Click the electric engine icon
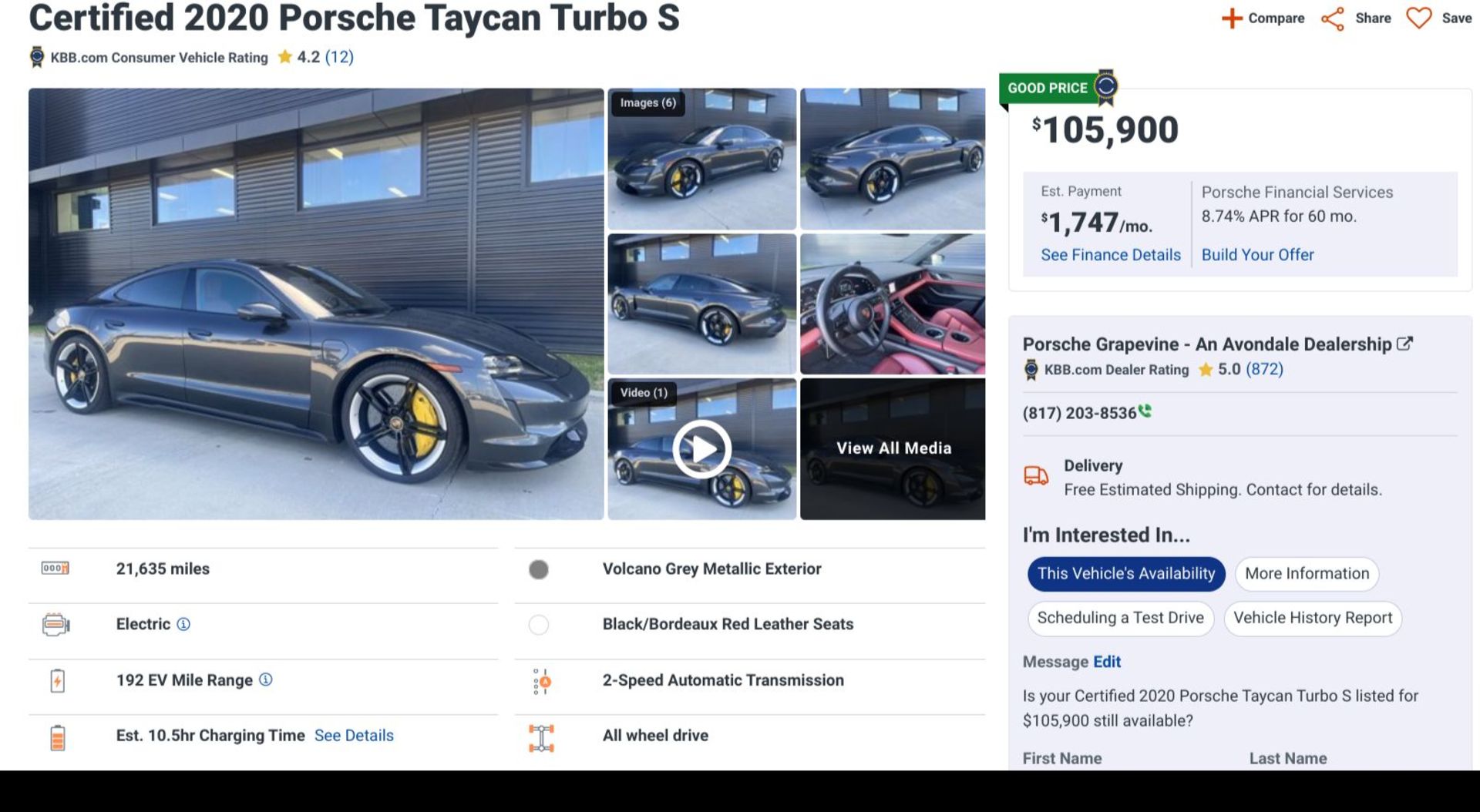Viewport: 1480px width, 812px height. 55,624
